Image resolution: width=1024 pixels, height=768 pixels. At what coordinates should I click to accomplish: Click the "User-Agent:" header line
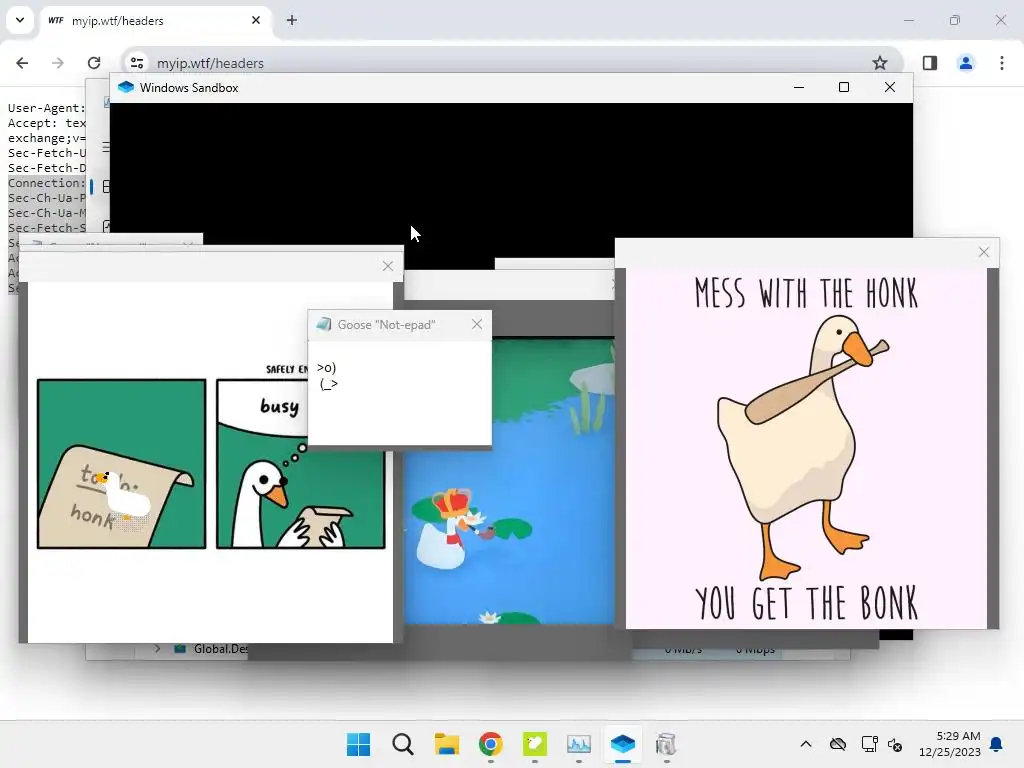tap(46, 108)
